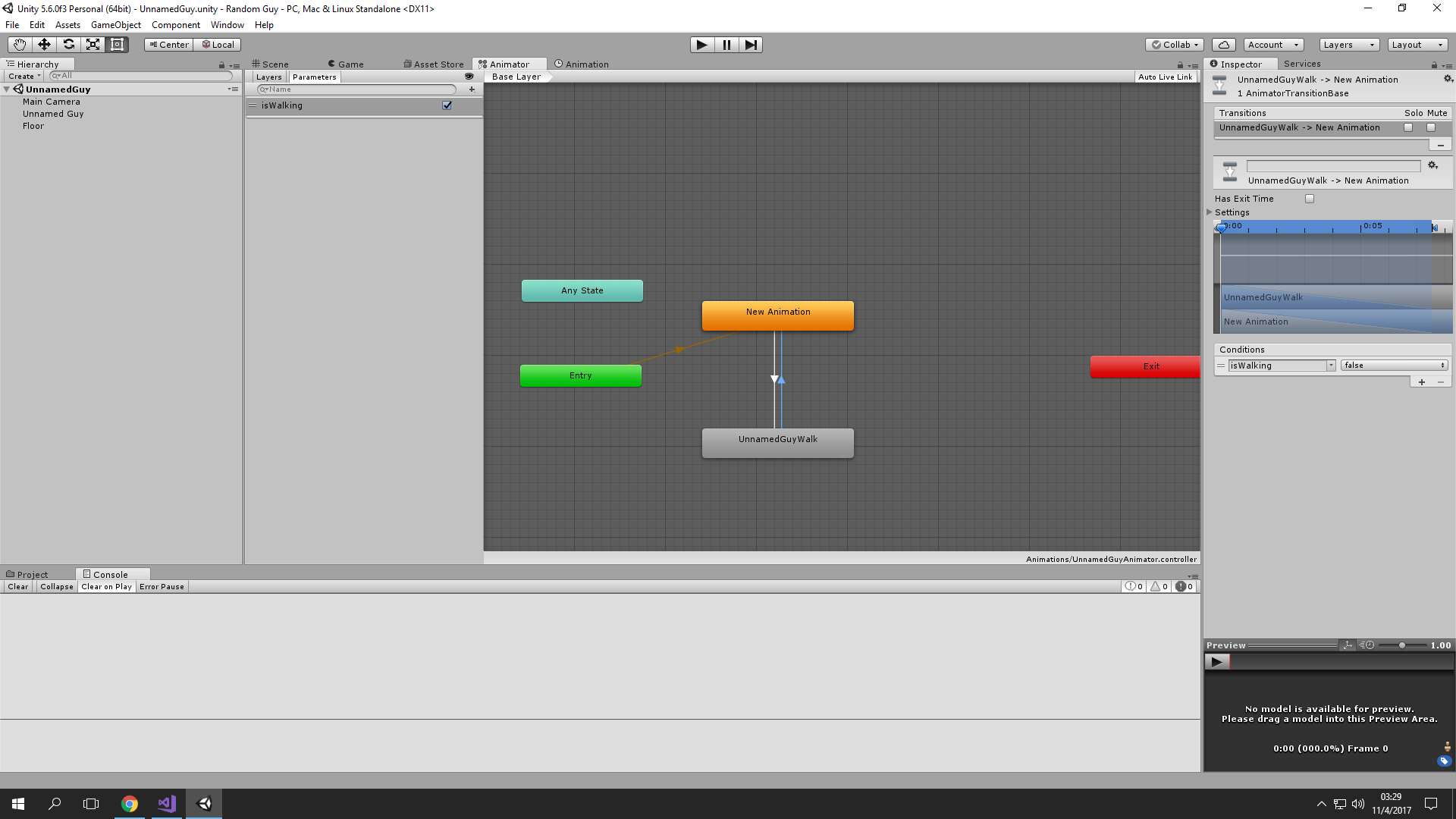The width and height of the screenshot is (1456, 819).
Task: Toggle Center pivot mode
Action: coord(168,45)
